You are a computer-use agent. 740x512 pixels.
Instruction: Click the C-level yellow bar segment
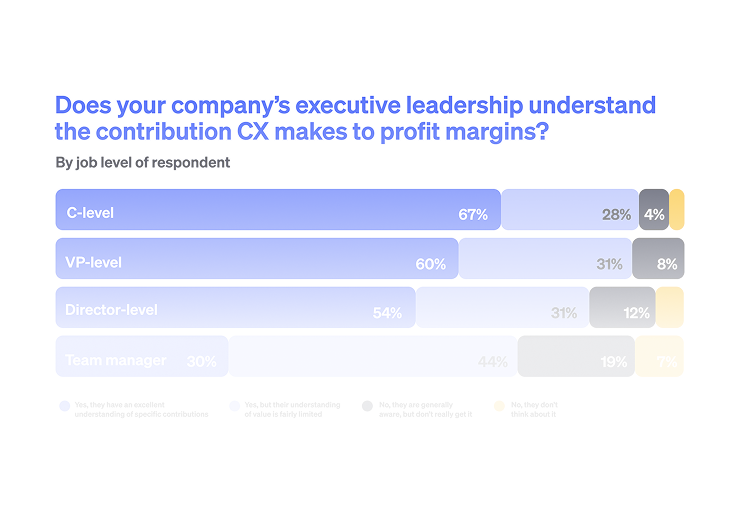[677, 210]
